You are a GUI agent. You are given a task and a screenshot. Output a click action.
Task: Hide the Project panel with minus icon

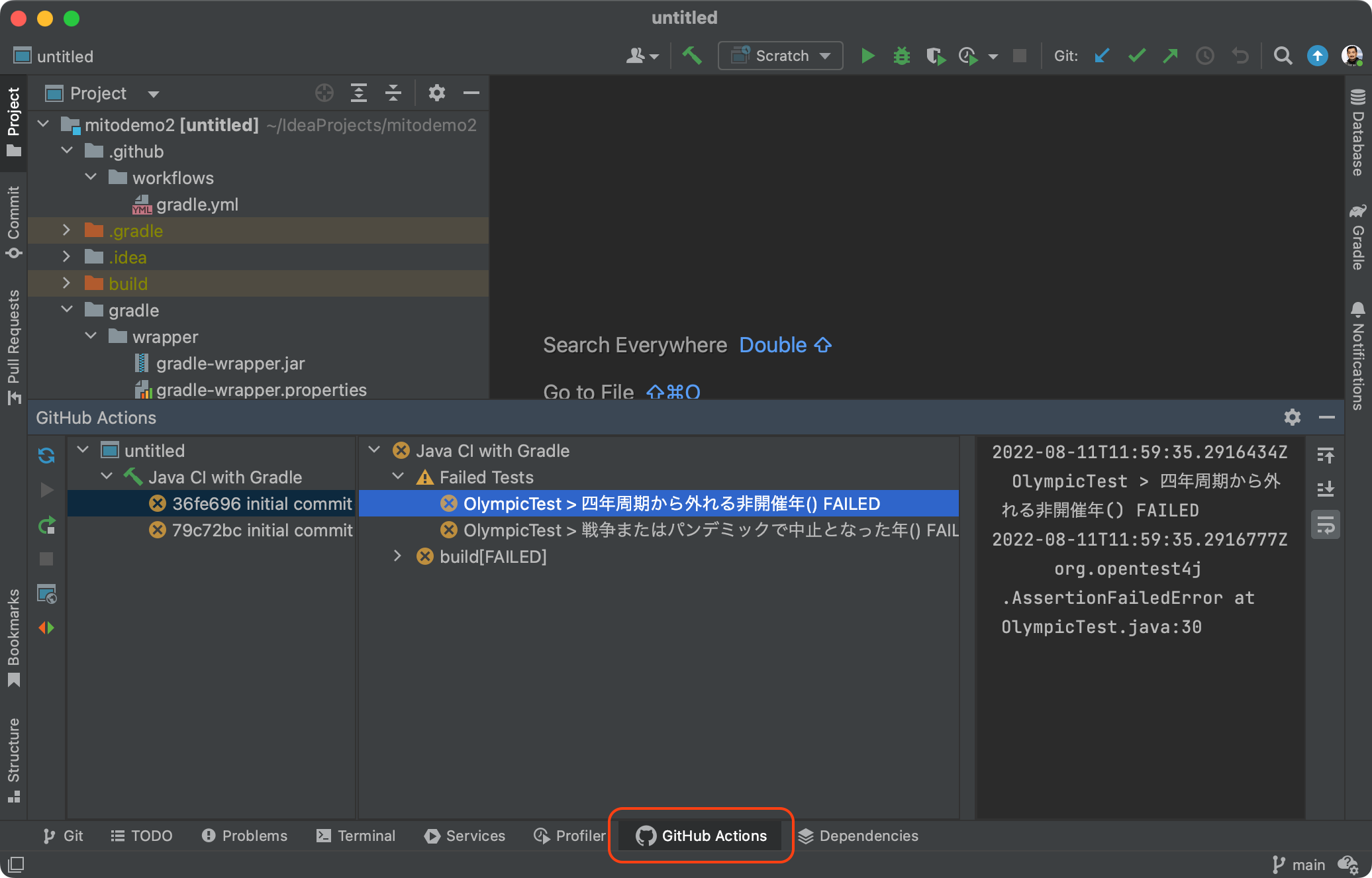[x=471, y=93]
